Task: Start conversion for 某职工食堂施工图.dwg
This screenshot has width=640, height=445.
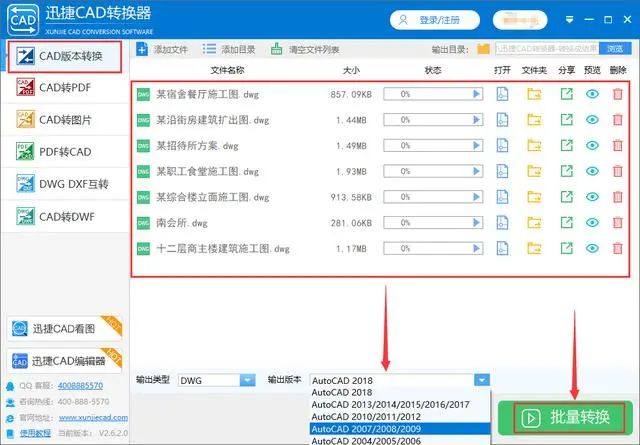Action: coord(476,171)
